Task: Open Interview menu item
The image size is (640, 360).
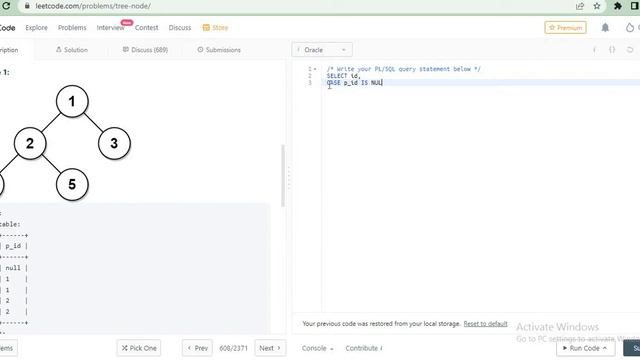Action: pyautogui.click(x=110, y=27)
